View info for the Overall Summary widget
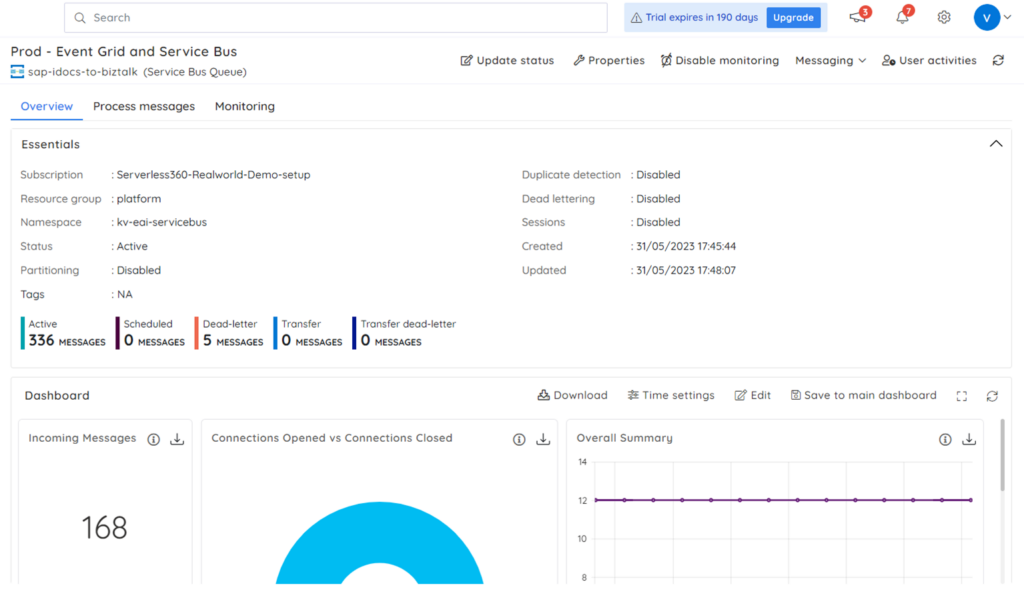1024x594 pixels. (x=944, y=439)
